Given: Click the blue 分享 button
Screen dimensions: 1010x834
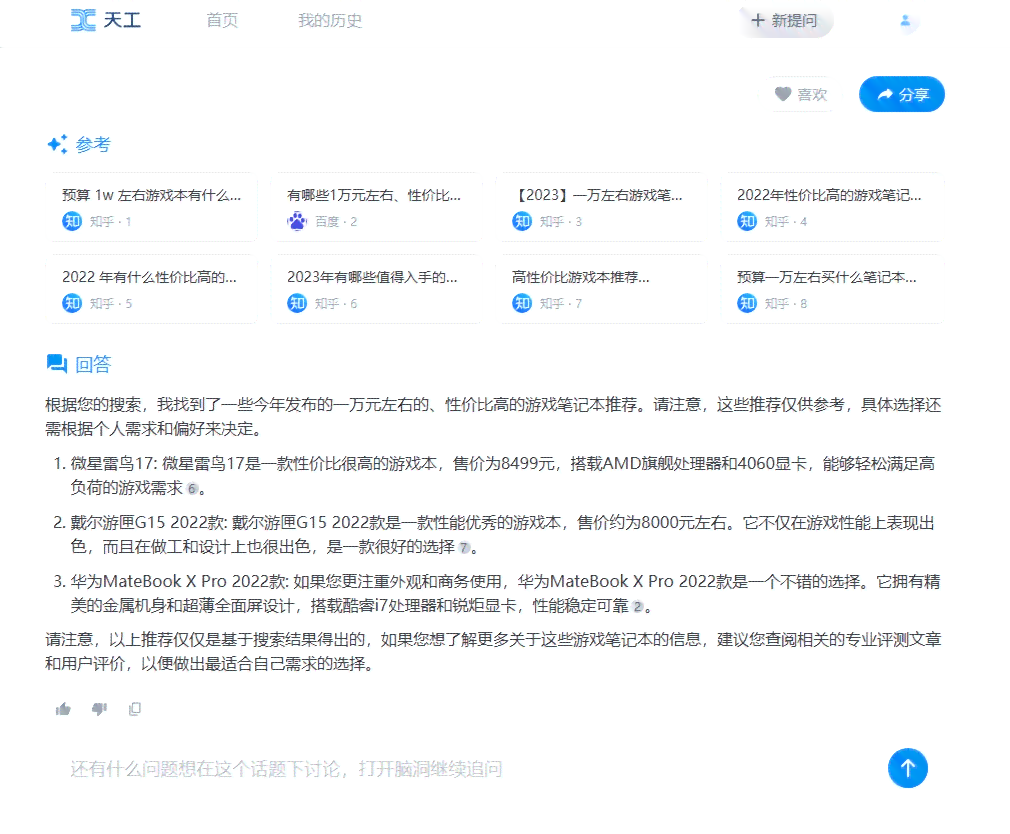Looking at the screenshot, I should [x=902, y=95].
